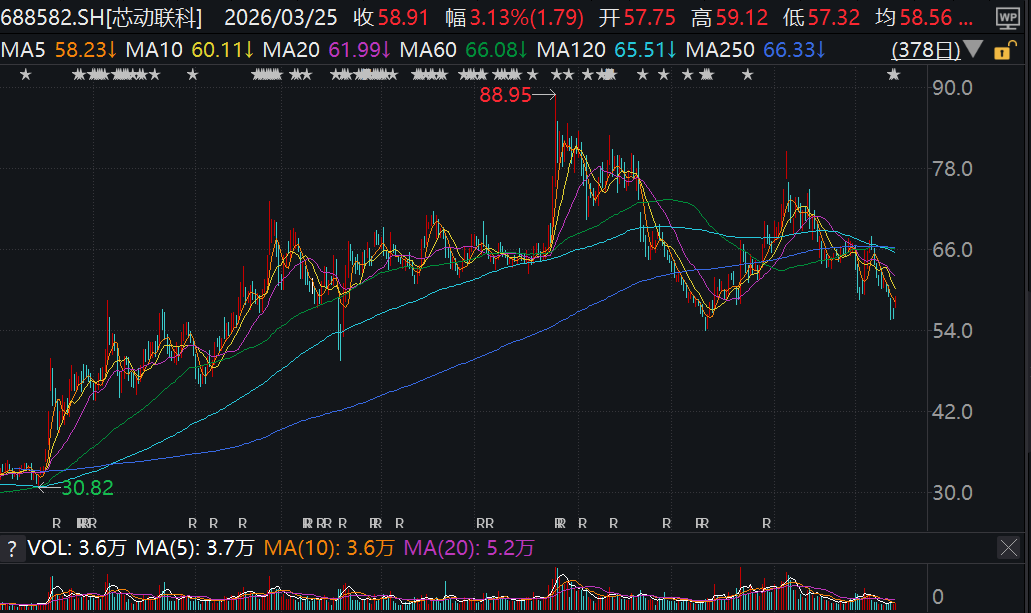Viewport: 1031px width, 613px height.
Task: Click the WP logo icon
Action: click(1007, 18)
